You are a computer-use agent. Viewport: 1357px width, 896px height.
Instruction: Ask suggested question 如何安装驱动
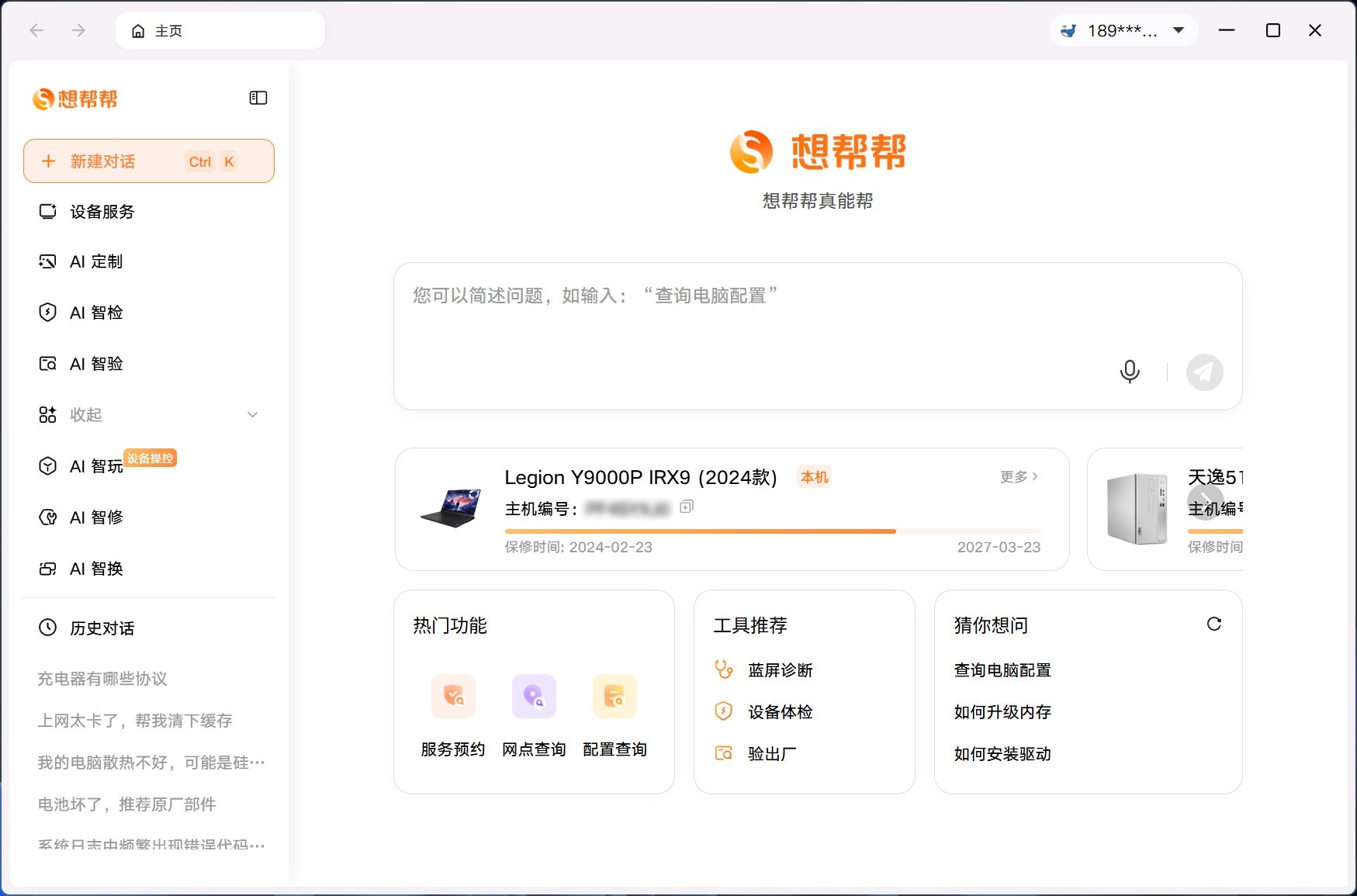[x=1002, y=754]
